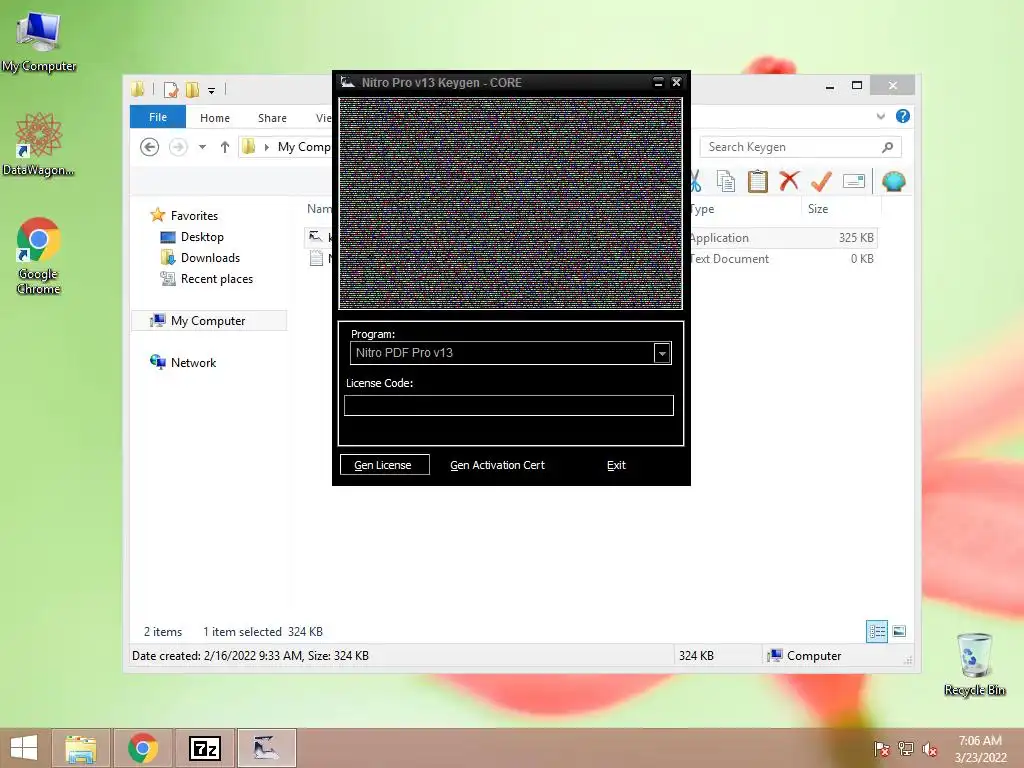Click the taskbar clock showing 7:06 AM
Screen dimensions: 1024x768
pyautogui.click(x=980, y=749)
